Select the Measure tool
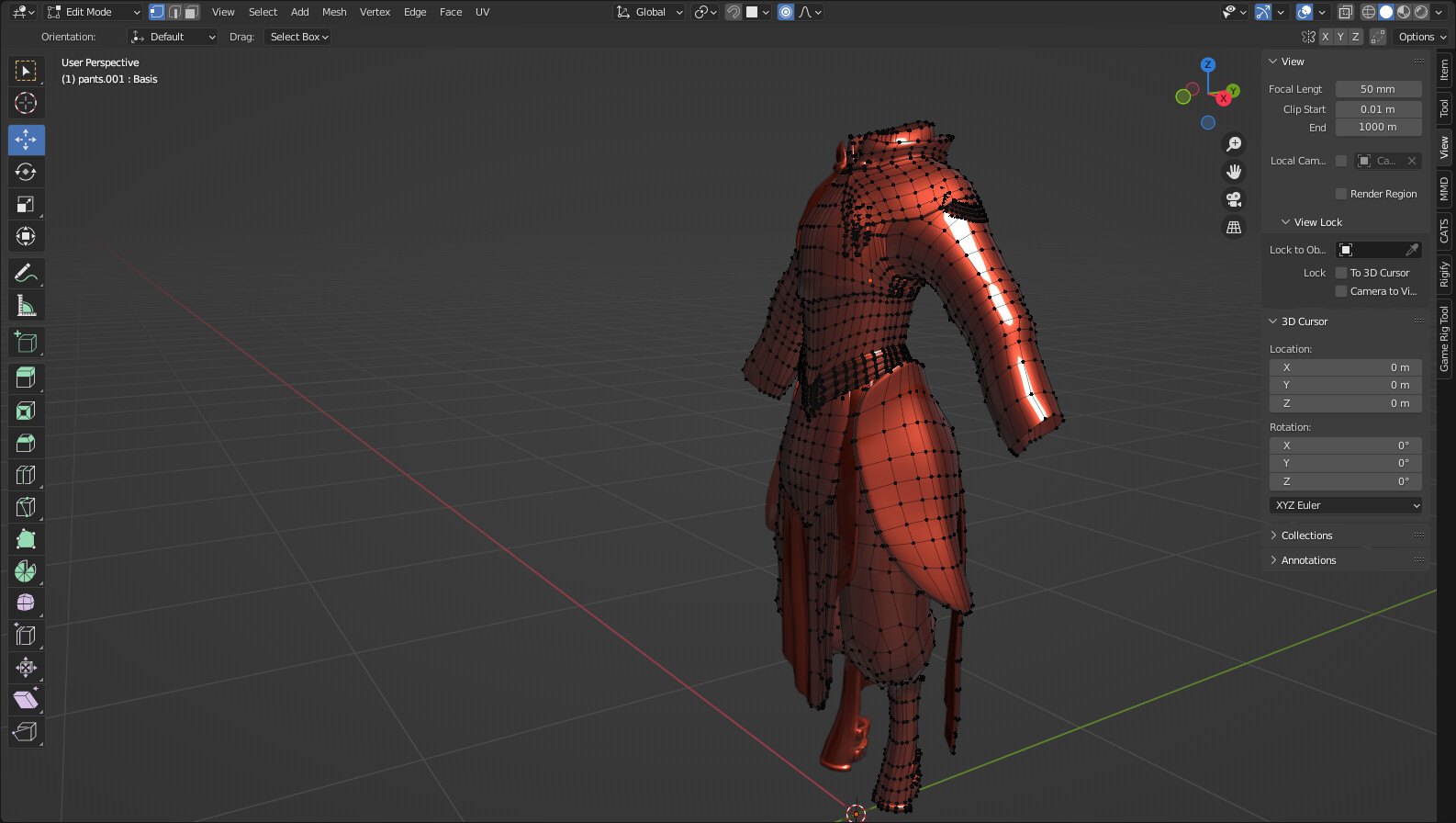The width and height of the screenshot is (1456, 823). [x=26, y=305]
